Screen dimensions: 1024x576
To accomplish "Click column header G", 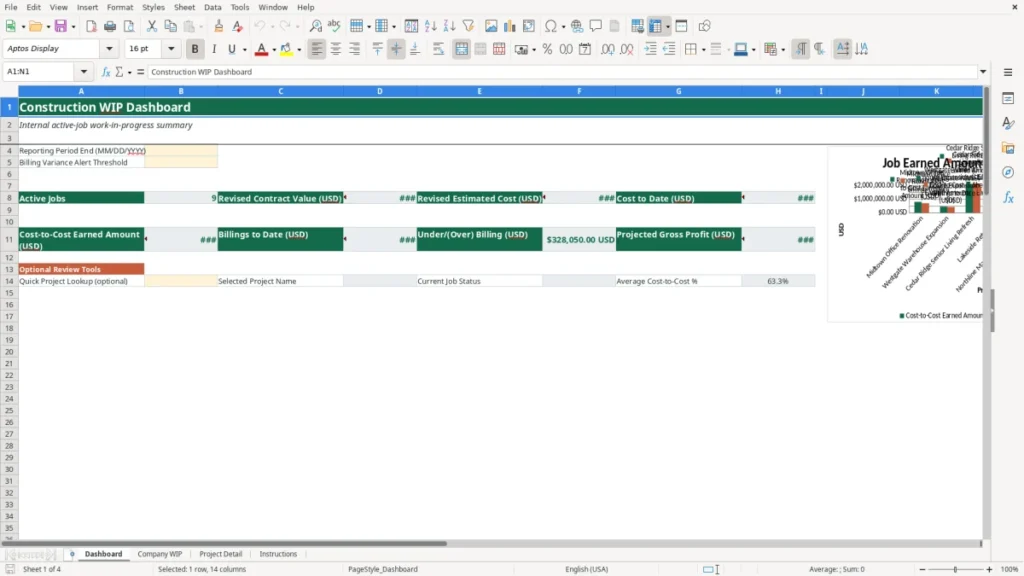I will pyautogui.click(x=679, y=91).
